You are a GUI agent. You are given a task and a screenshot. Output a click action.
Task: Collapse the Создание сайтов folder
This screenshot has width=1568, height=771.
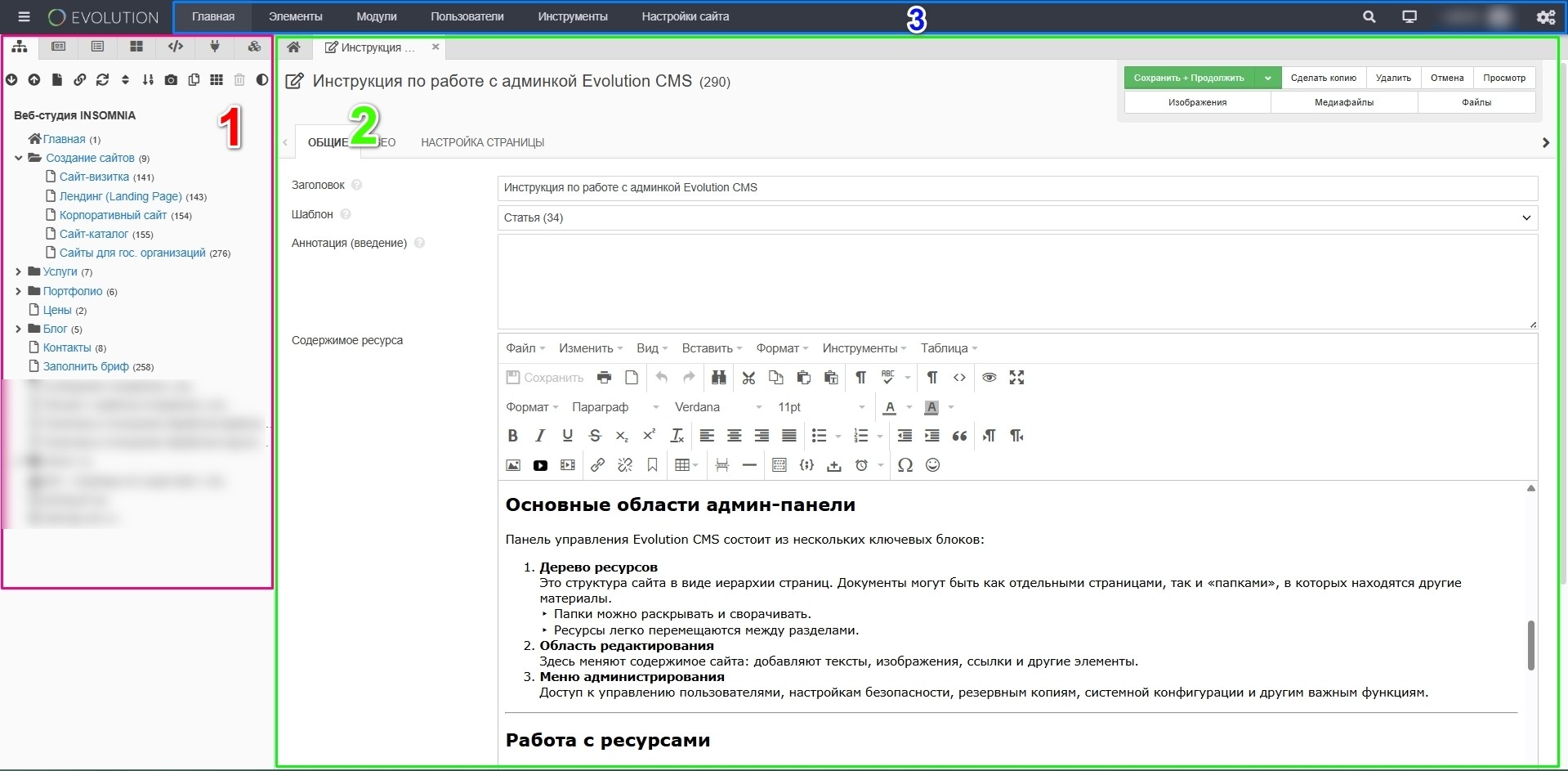[x=19, y=158]
